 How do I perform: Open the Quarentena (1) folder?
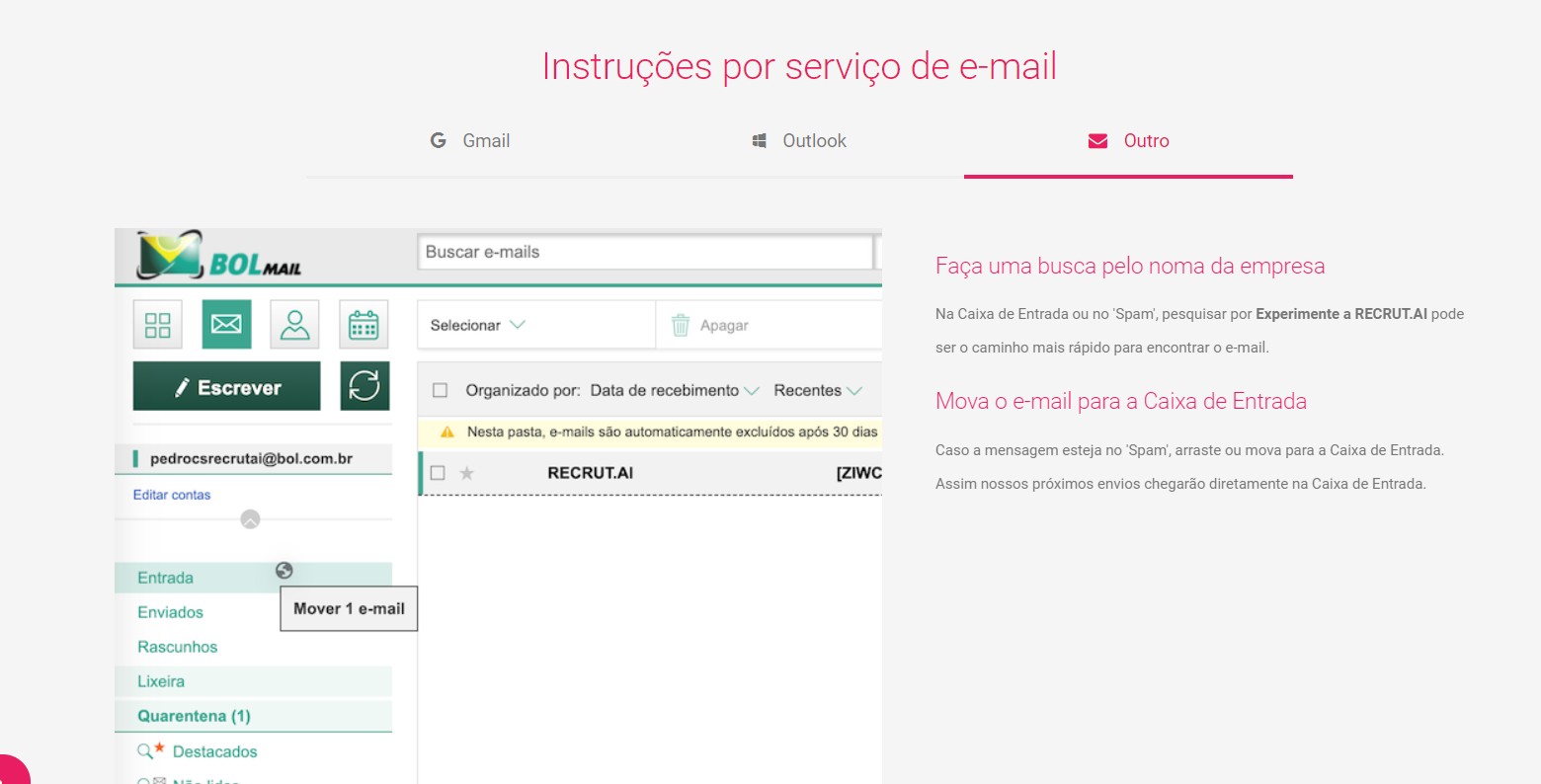[194, 716]
